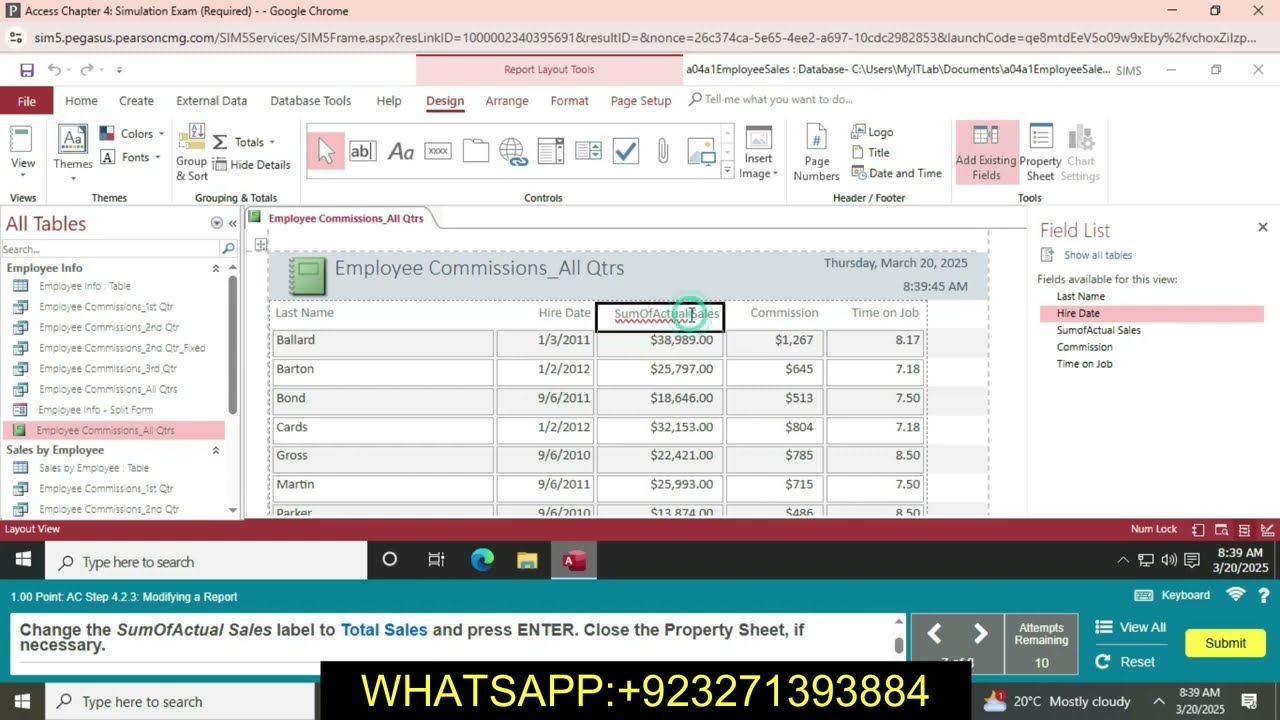Viewport: 1280px width, 720px height.
Task: Click Page Numbers in Header / Footer
Action: pyautogui.click(x=816, y=153)
